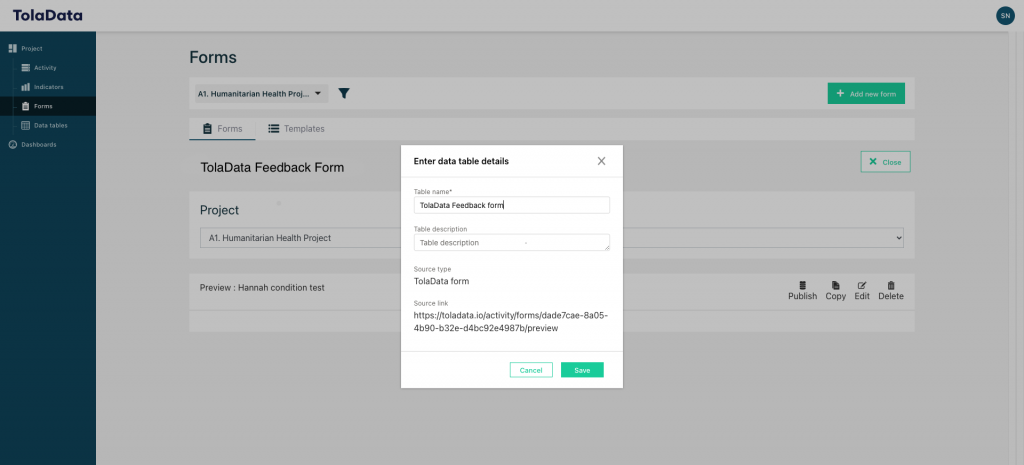This screenshot has height=465, width=1024.
Task: Open the SN user avatar menu
Action: click(x=1005, y=16)
